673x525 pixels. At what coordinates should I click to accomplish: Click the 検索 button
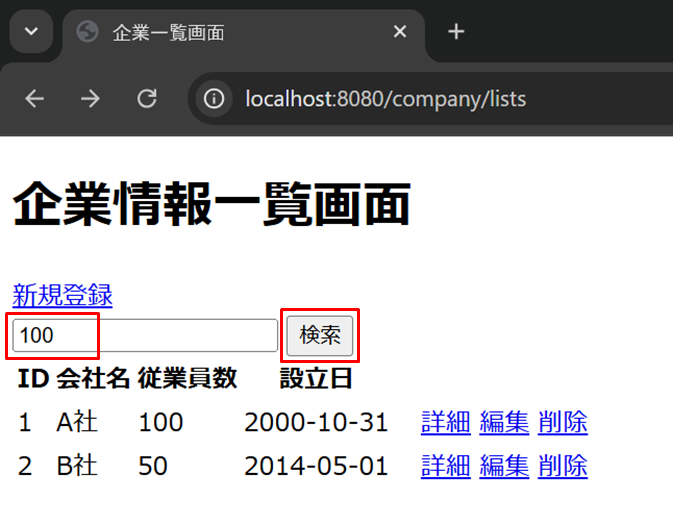click(x=320, y=336)
